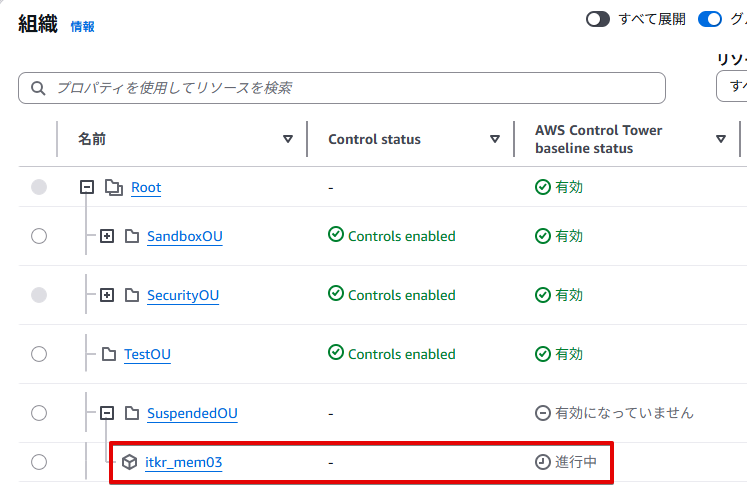Click the search magnifier icon
This screenshot has height=488, width=747.
(x=39, y=88)
